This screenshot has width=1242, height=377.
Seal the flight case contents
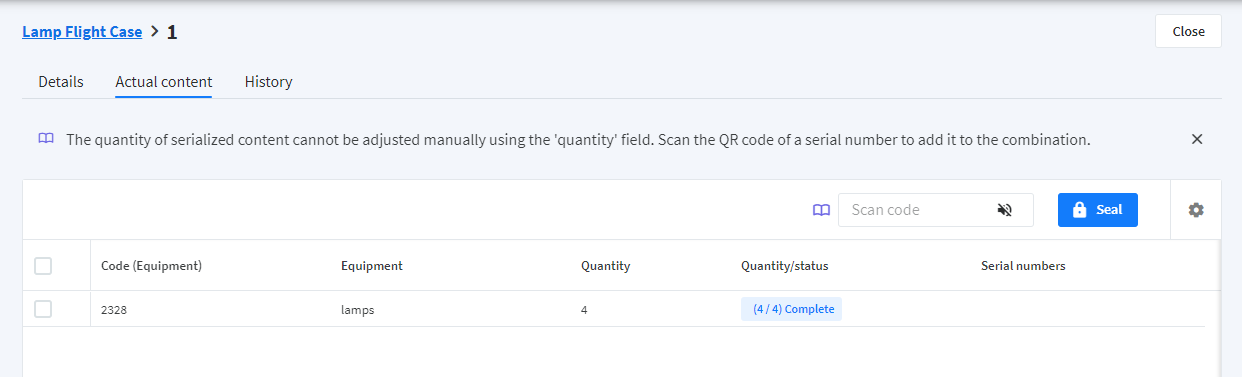click(1097, 210)
